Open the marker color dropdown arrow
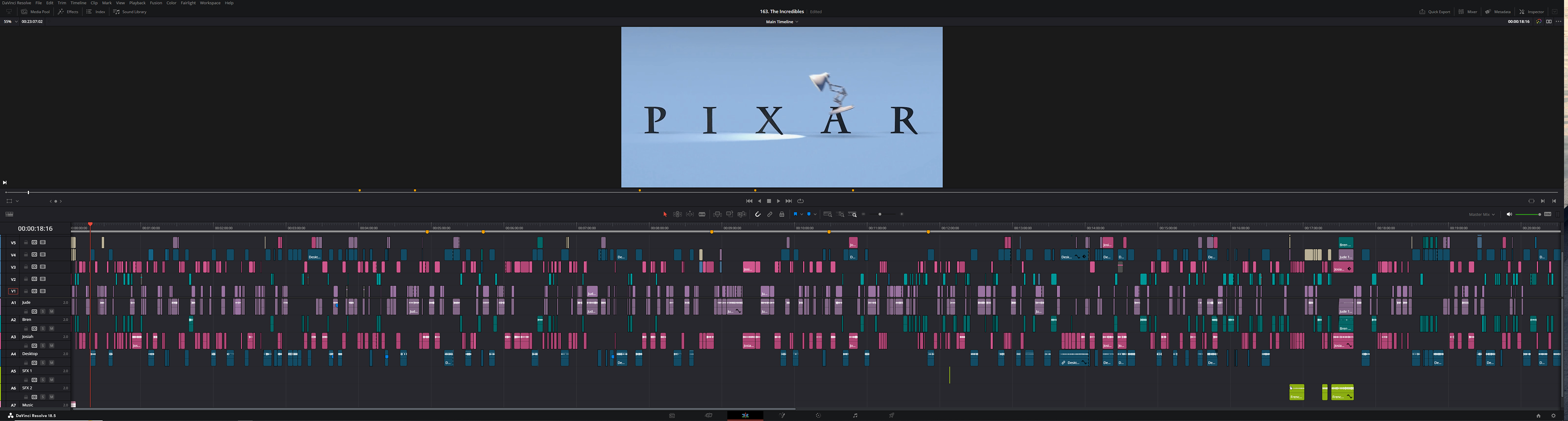 (815, 214)
